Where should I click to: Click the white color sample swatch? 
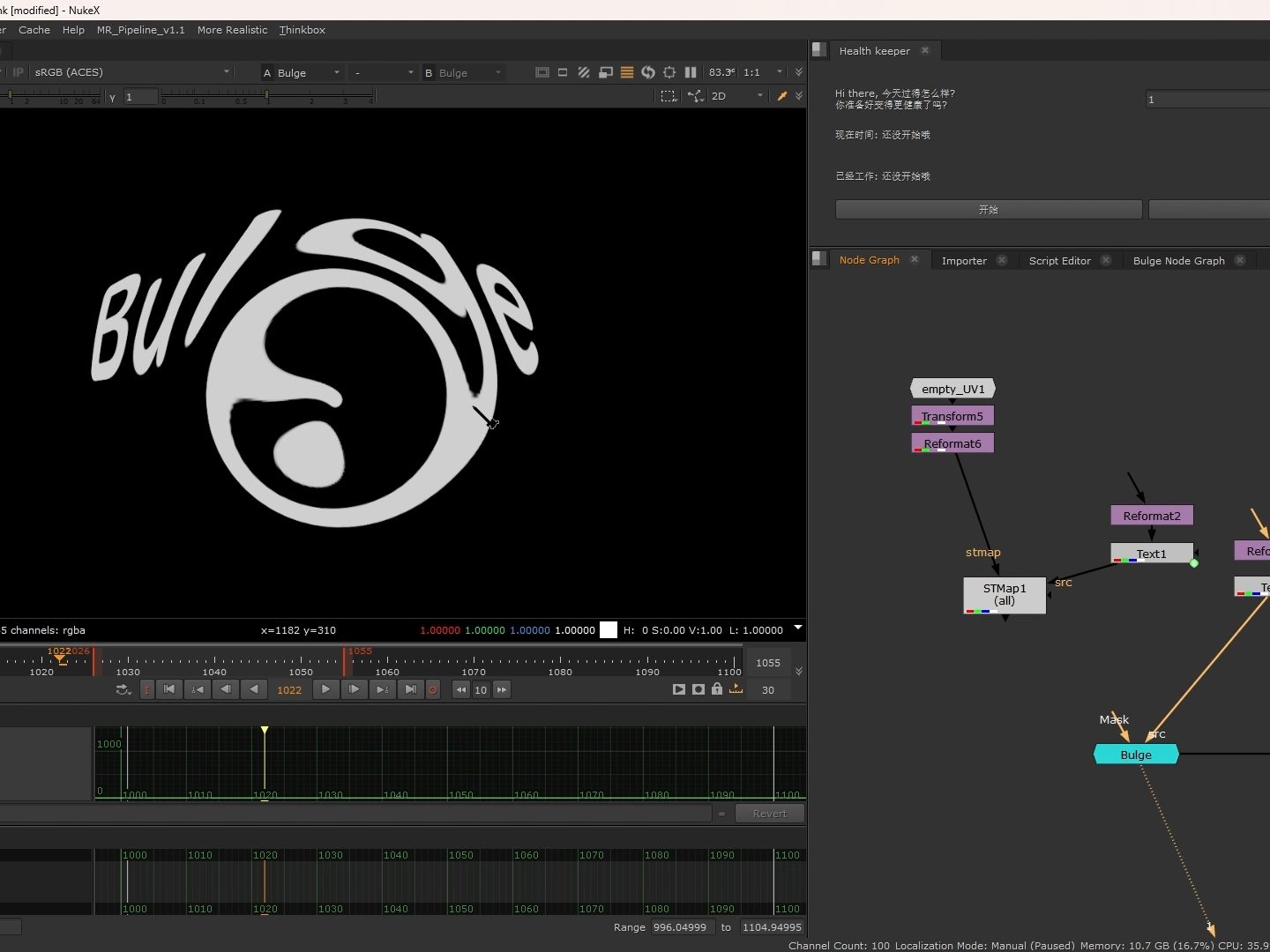(x=609, y=629)
